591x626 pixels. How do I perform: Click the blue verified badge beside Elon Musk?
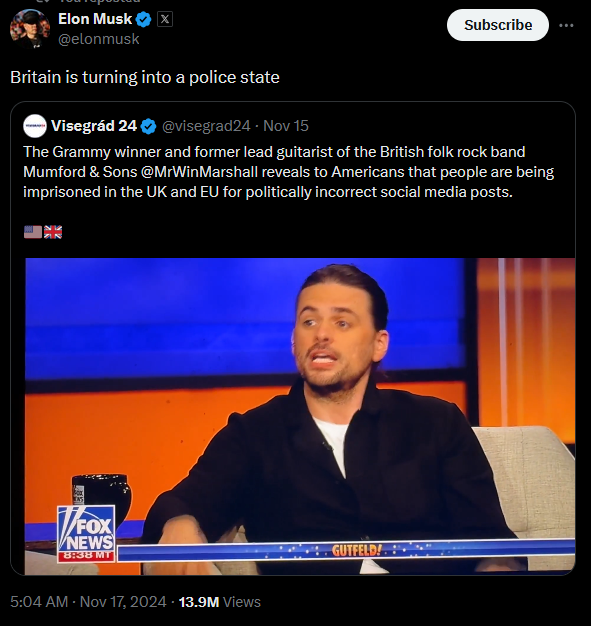[144, 20]
